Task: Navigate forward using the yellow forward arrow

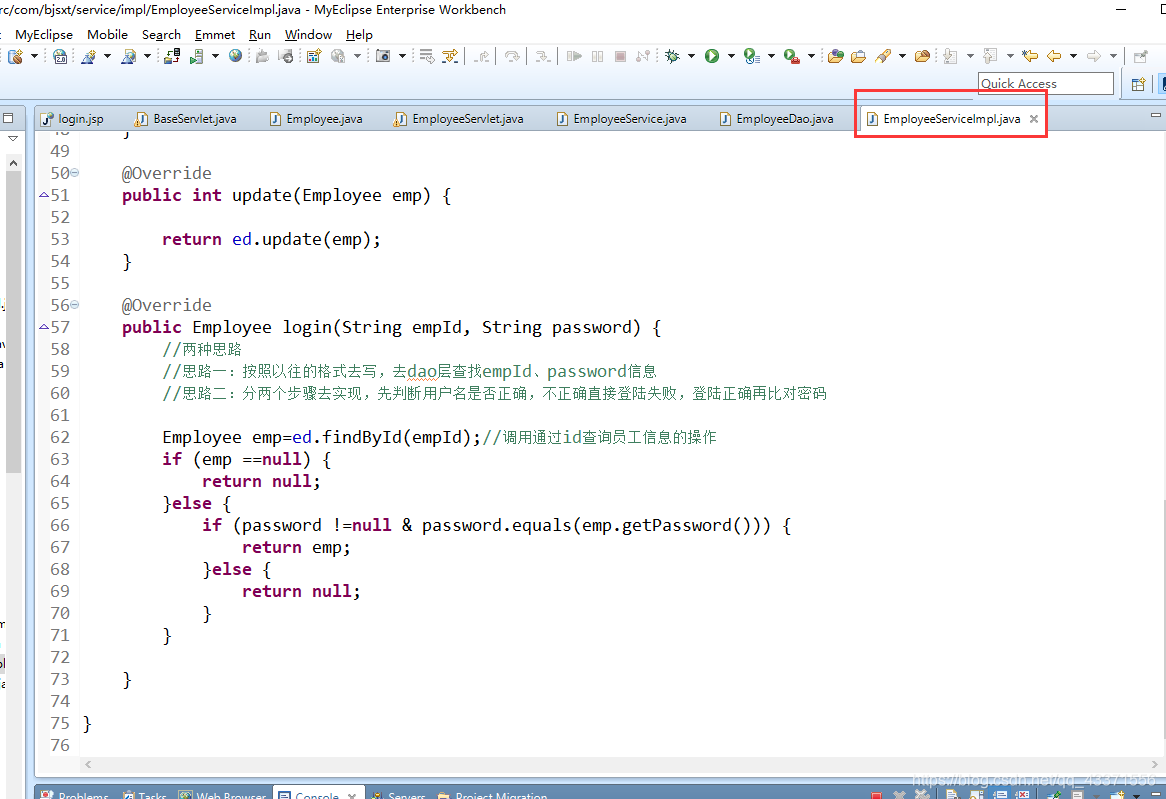Action: point(1093,56)
